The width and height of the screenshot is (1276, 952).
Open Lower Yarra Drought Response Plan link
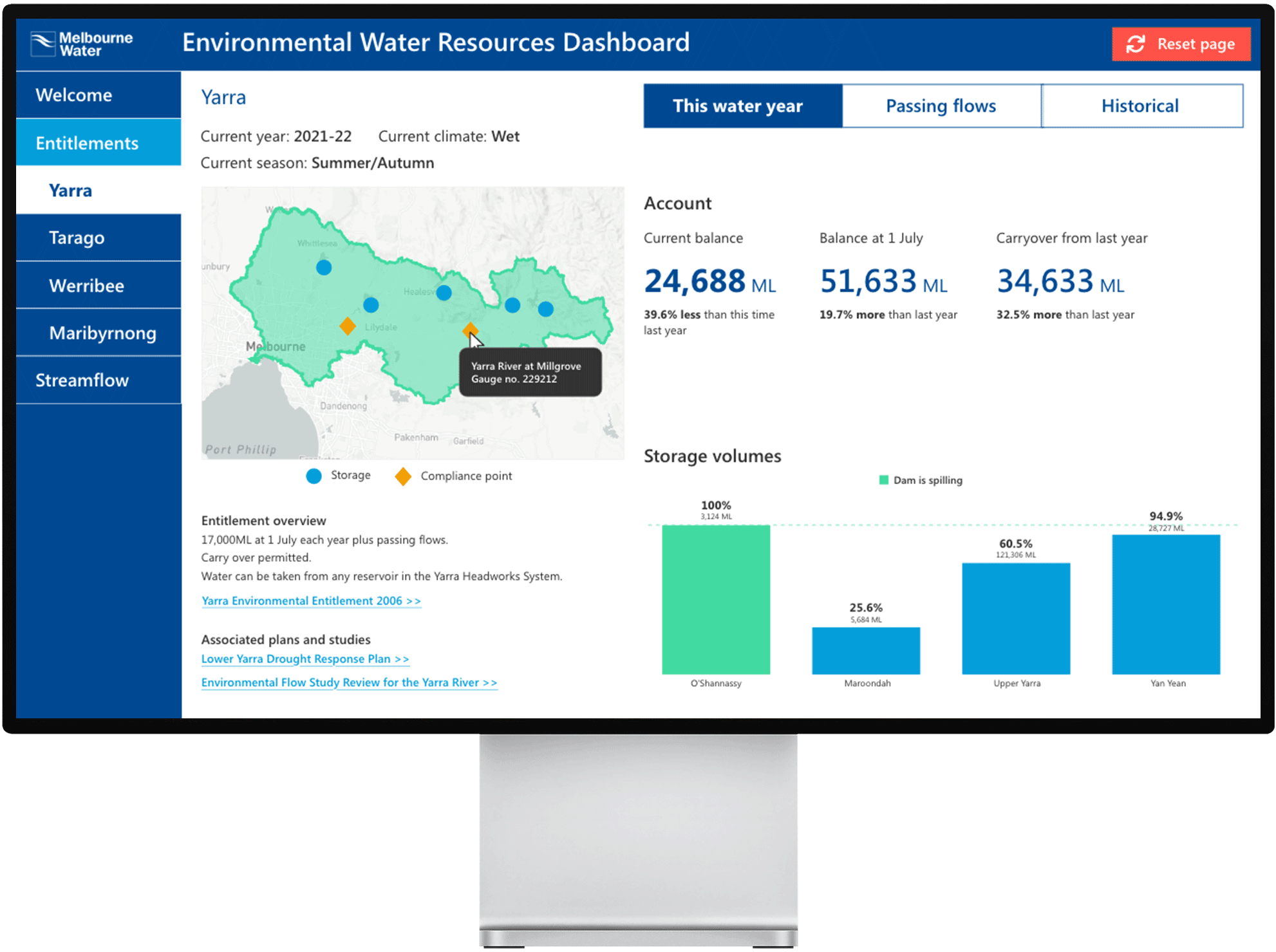[x=305, y=658]
